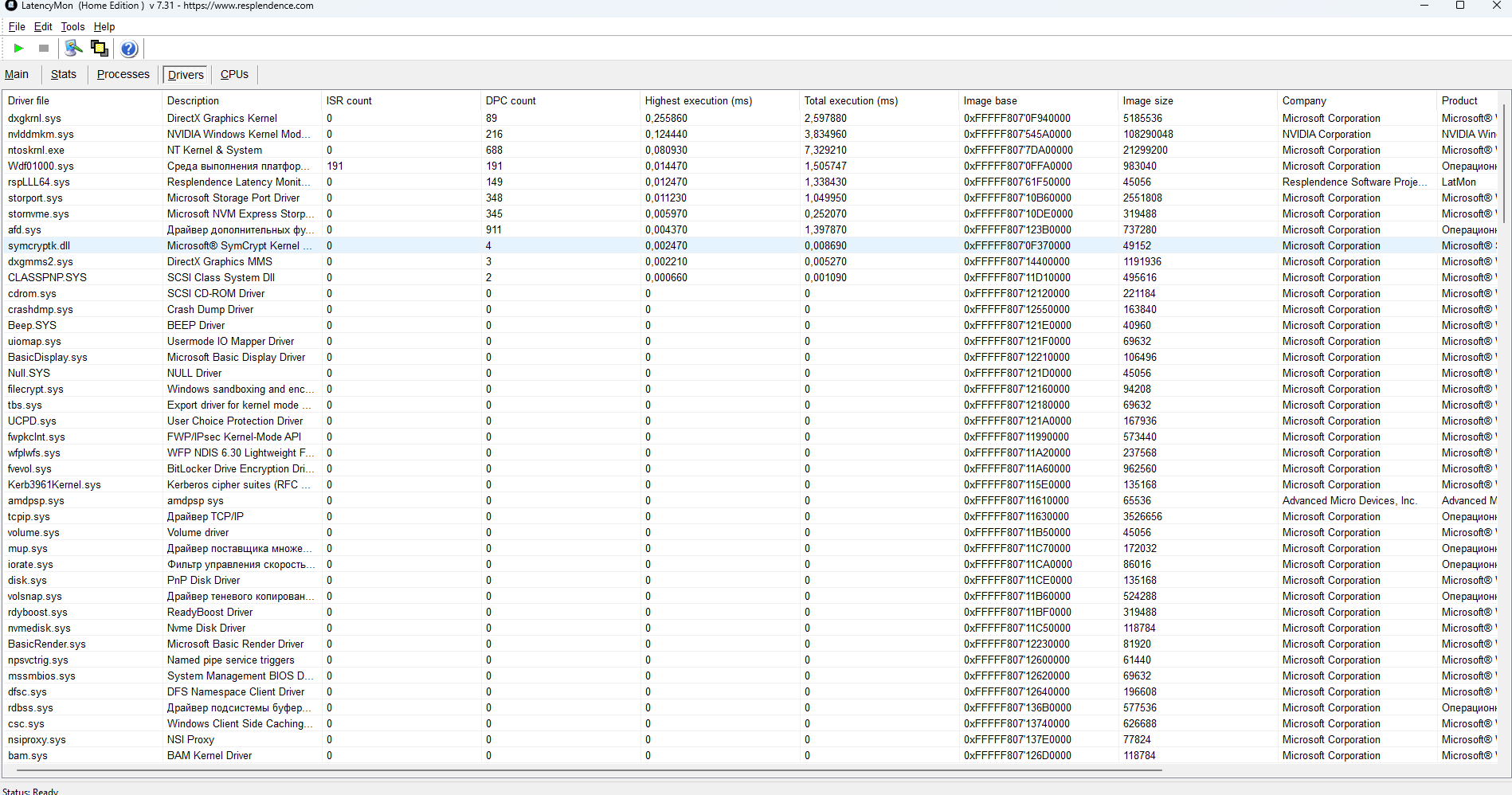Sort by the DPC count column header
The image size is (1512, 795).
point(560,100)
